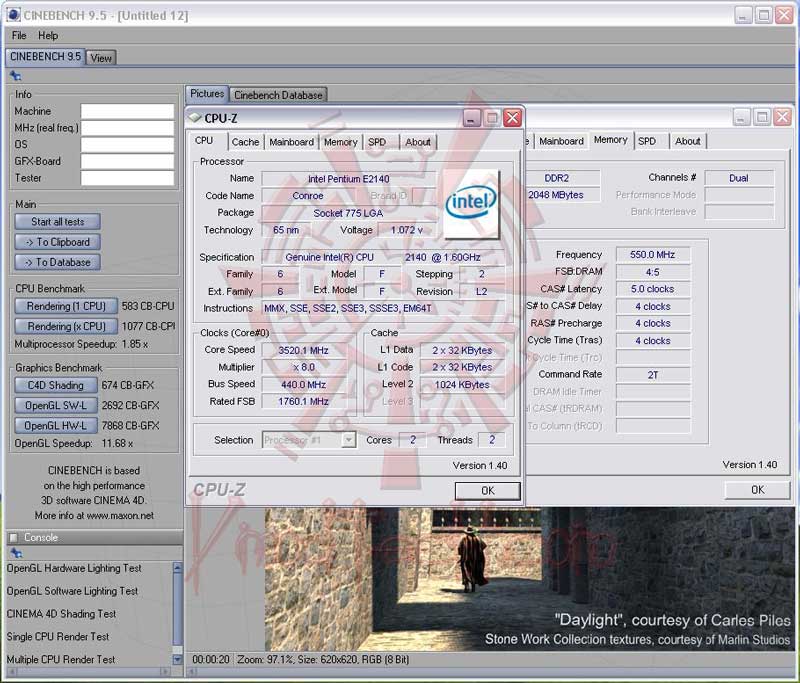
Task: Click OK in the rear CPU-Z window
Action: coord(758,490)
